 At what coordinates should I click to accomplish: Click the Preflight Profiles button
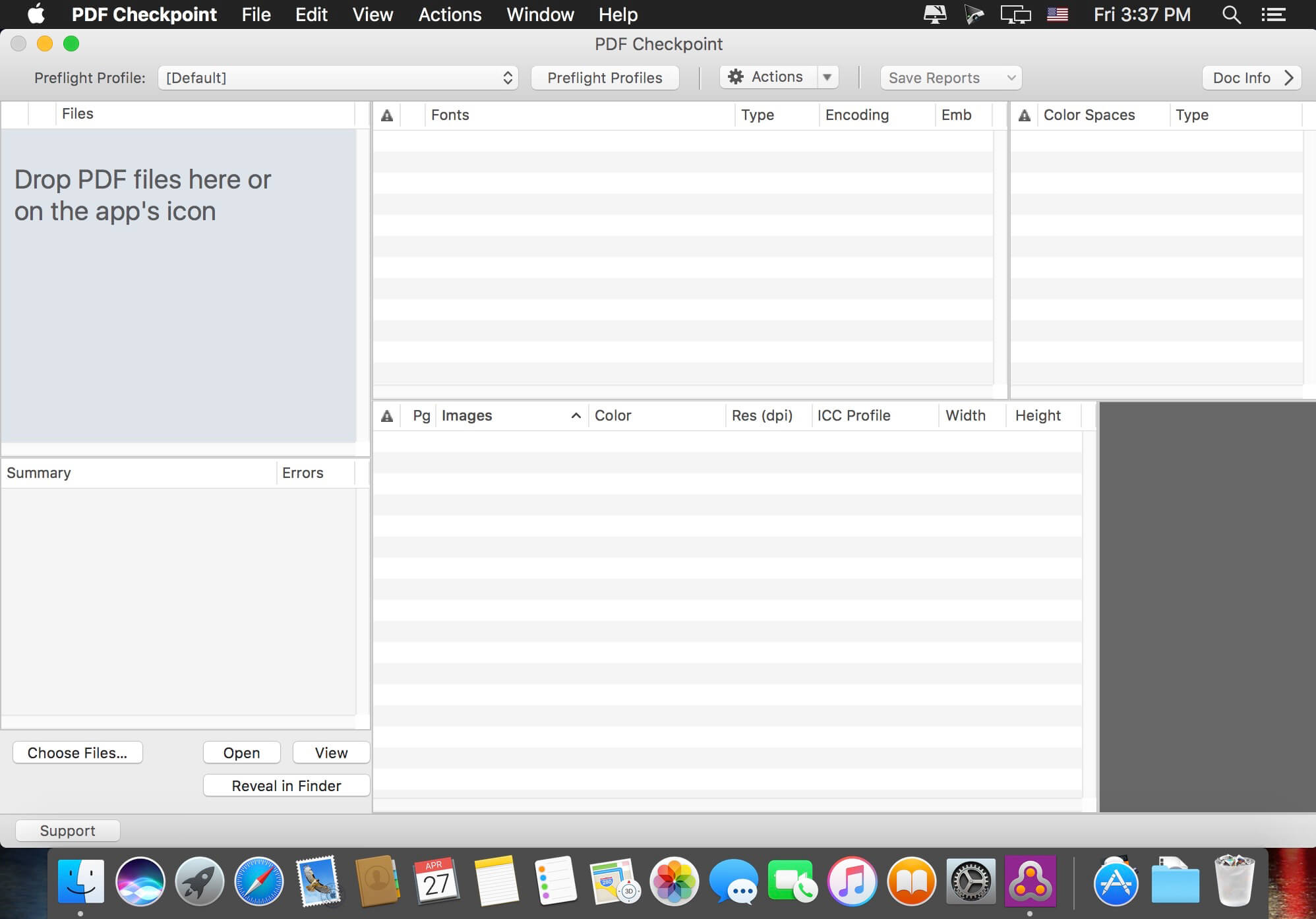coord(605,78)
